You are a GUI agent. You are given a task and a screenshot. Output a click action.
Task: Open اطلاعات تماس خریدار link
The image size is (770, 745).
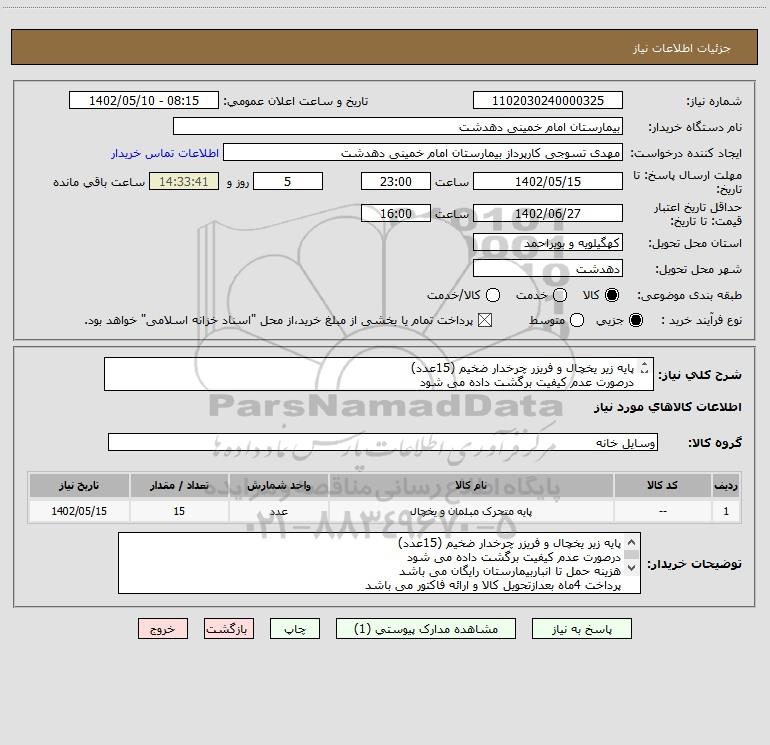(x=165, y=153)
